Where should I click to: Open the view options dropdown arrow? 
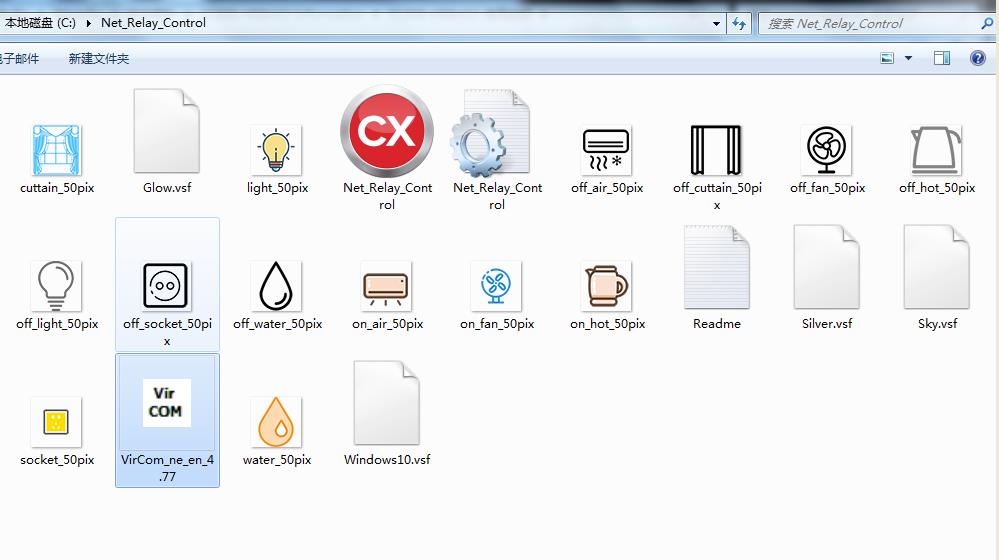click(x=908, y=59)
